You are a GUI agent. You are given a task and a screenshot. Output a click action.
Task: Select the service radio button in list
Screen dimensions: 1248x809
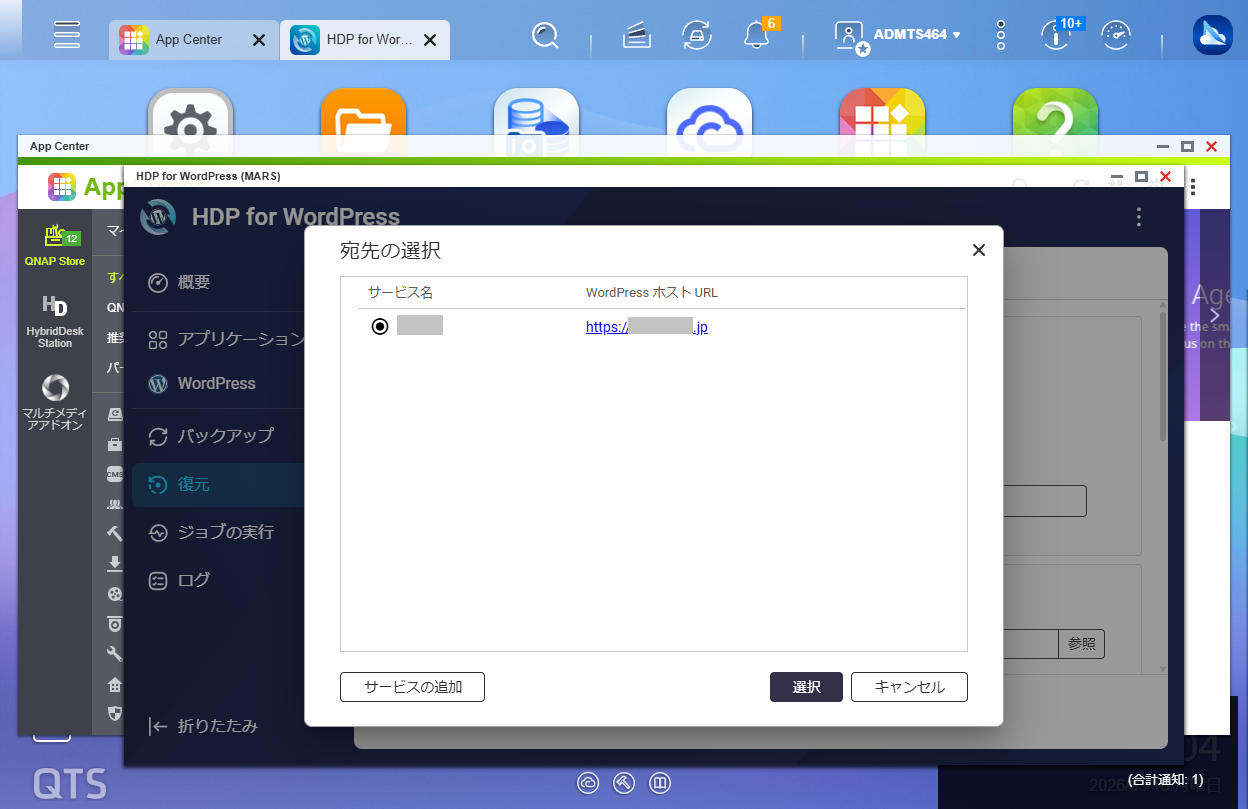pos(380,326)
